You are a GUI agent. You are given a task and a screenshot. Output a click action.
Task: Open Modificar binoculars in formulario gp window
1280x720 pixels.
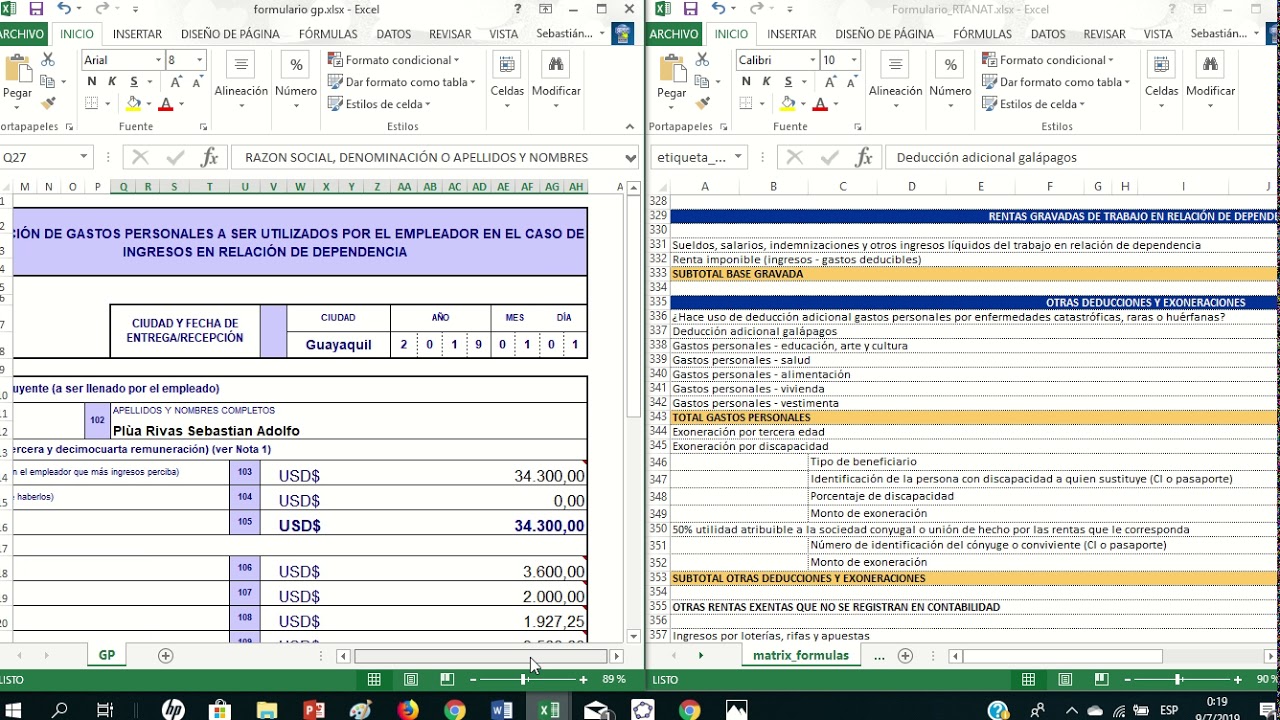pos(556,76)
